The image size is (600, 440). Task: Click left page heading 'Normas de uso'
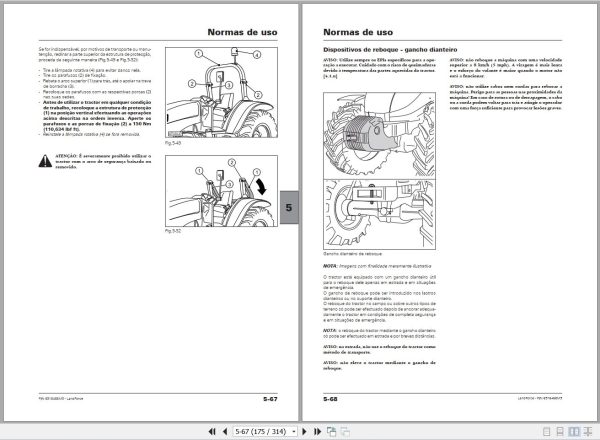[243, 32]
